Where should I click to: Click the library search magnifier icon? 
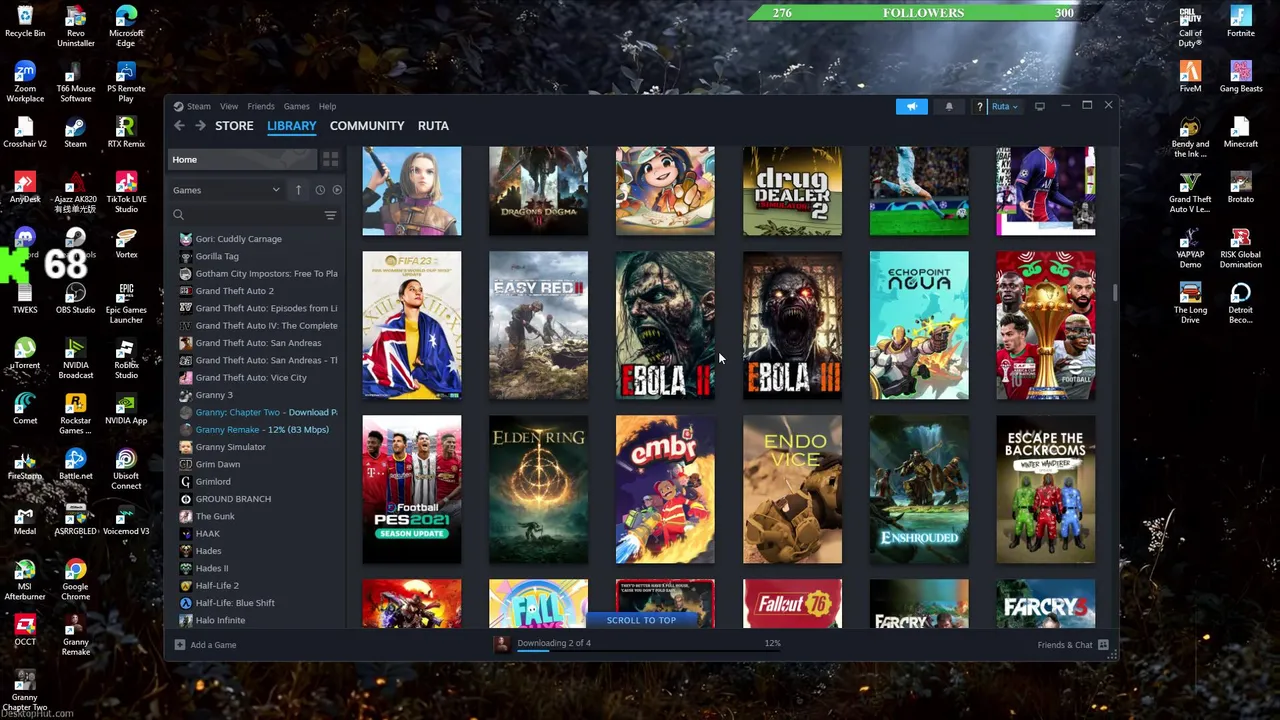point(179,215)
